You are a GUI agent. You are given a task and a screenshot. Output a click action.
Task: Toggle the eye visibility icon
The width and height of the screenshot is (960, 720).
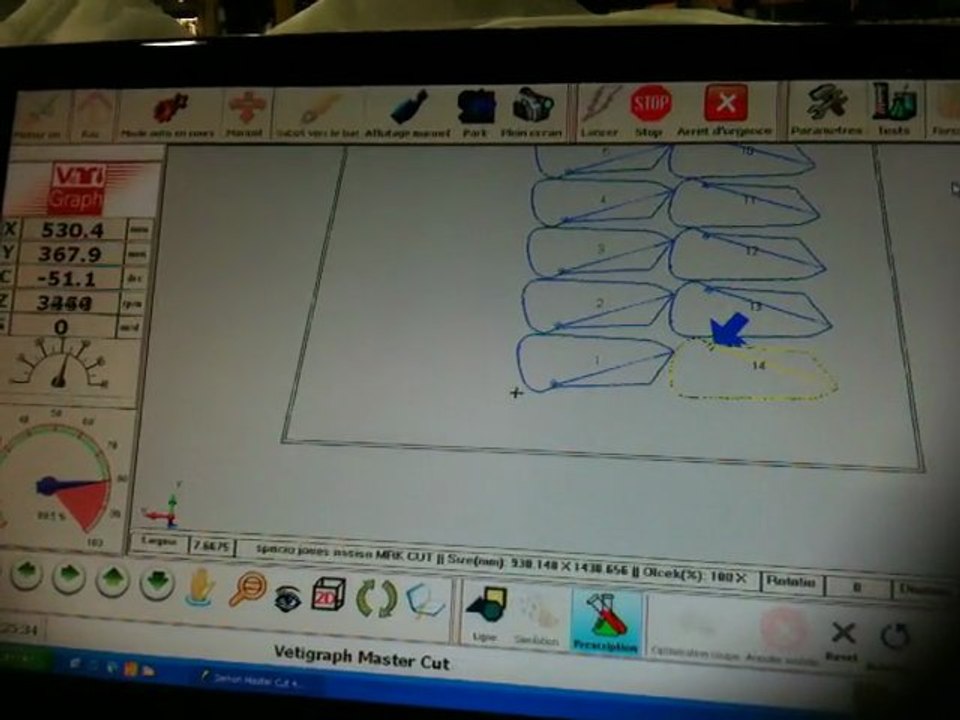[x=287, y=598]
